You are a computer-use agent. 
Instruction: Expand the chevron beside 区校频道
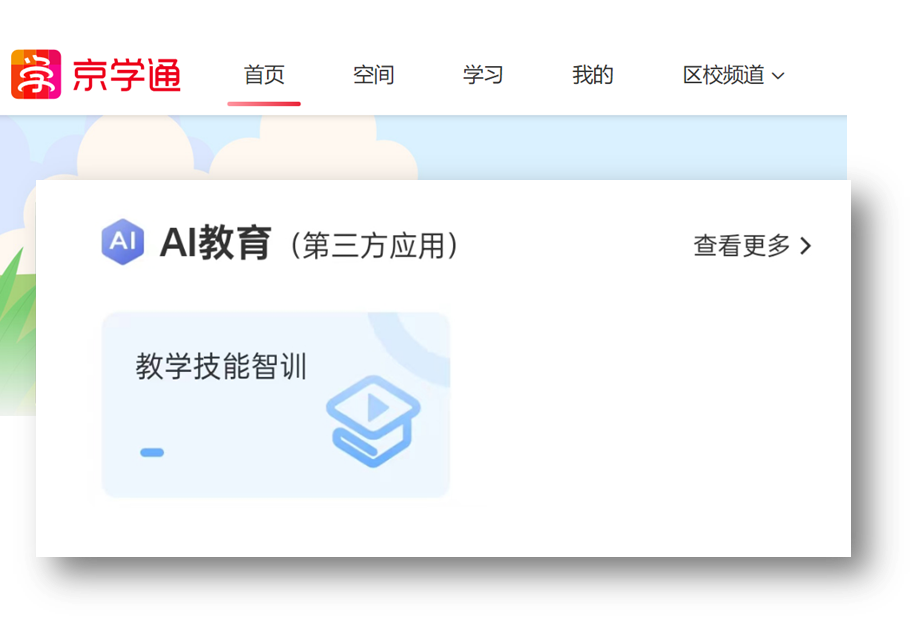(x=778, y=76)
